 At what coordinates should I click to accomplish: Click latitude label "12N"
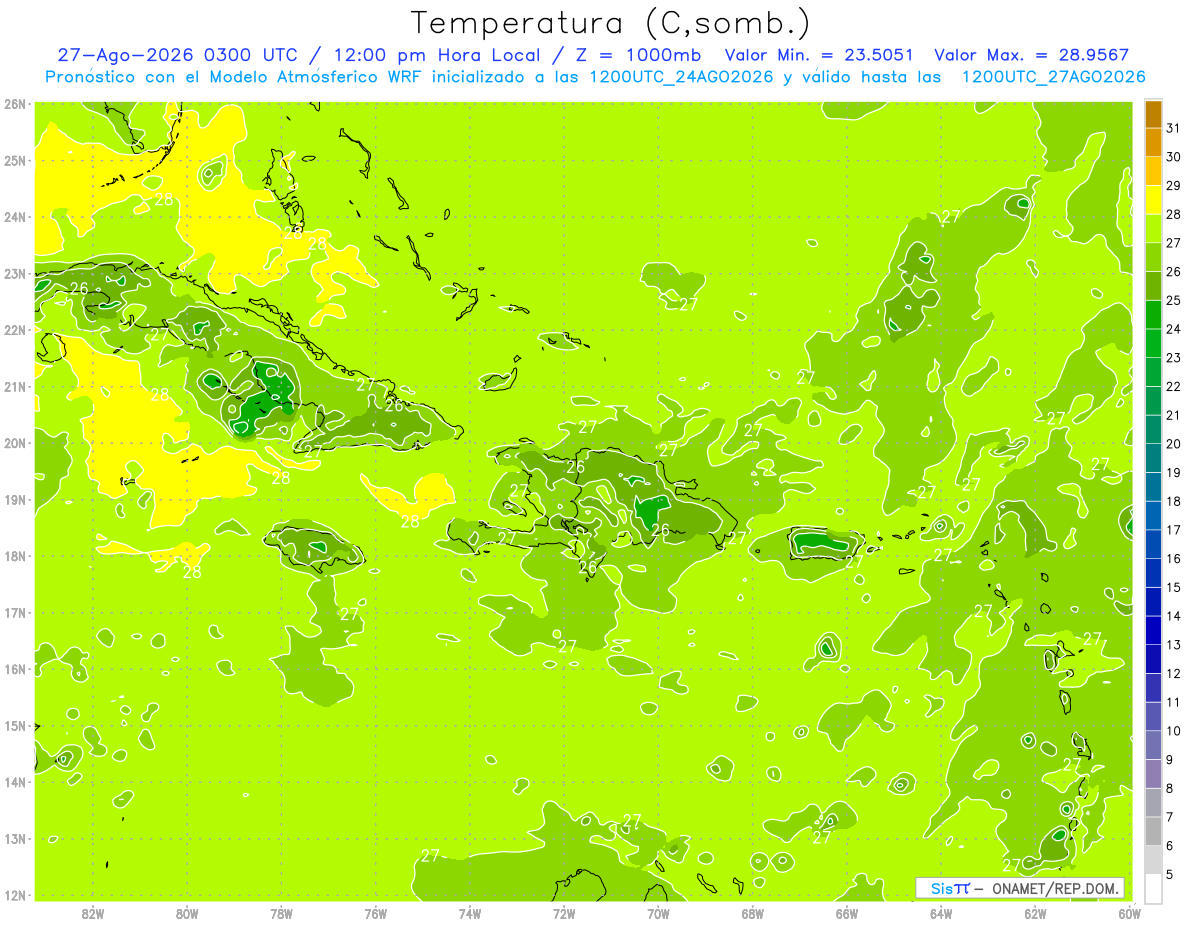(x=15, y=895)
